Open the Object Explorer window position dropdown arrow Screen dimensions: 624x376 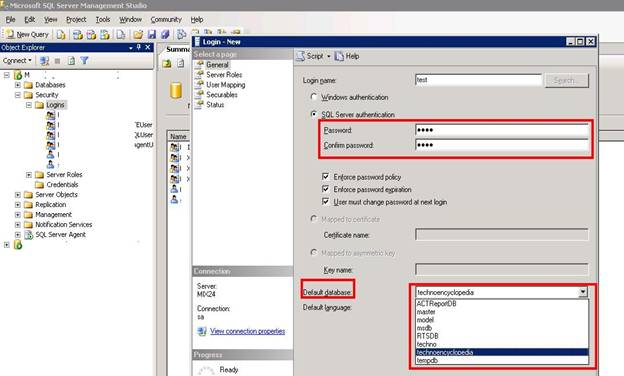131,48
